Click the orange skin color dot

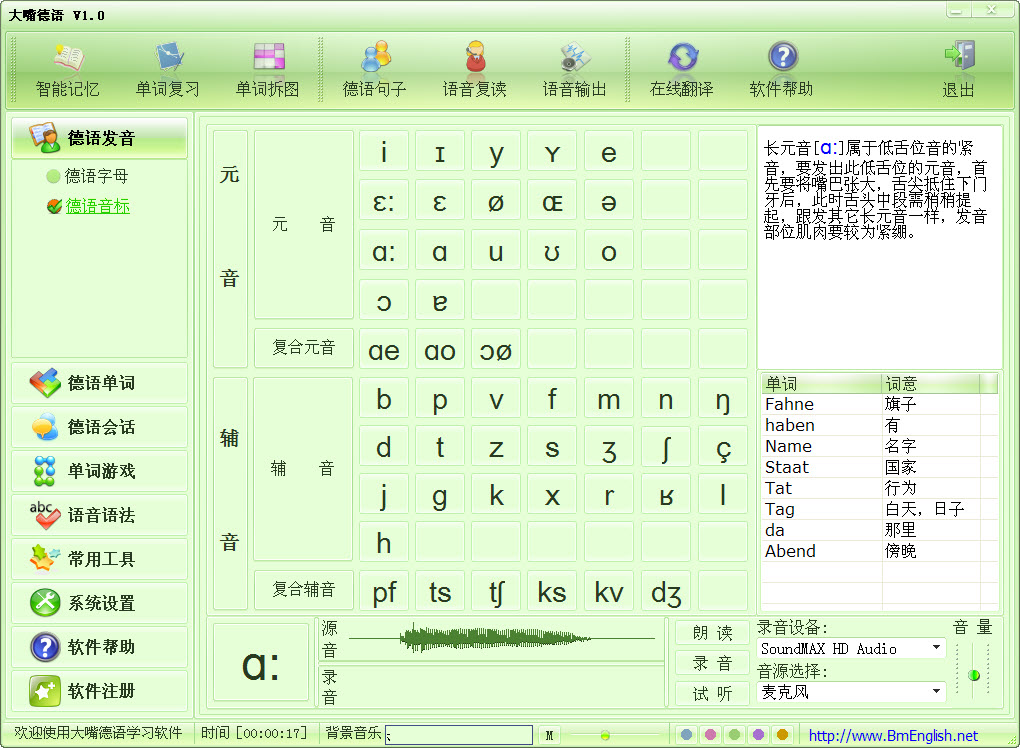[783, 734]
